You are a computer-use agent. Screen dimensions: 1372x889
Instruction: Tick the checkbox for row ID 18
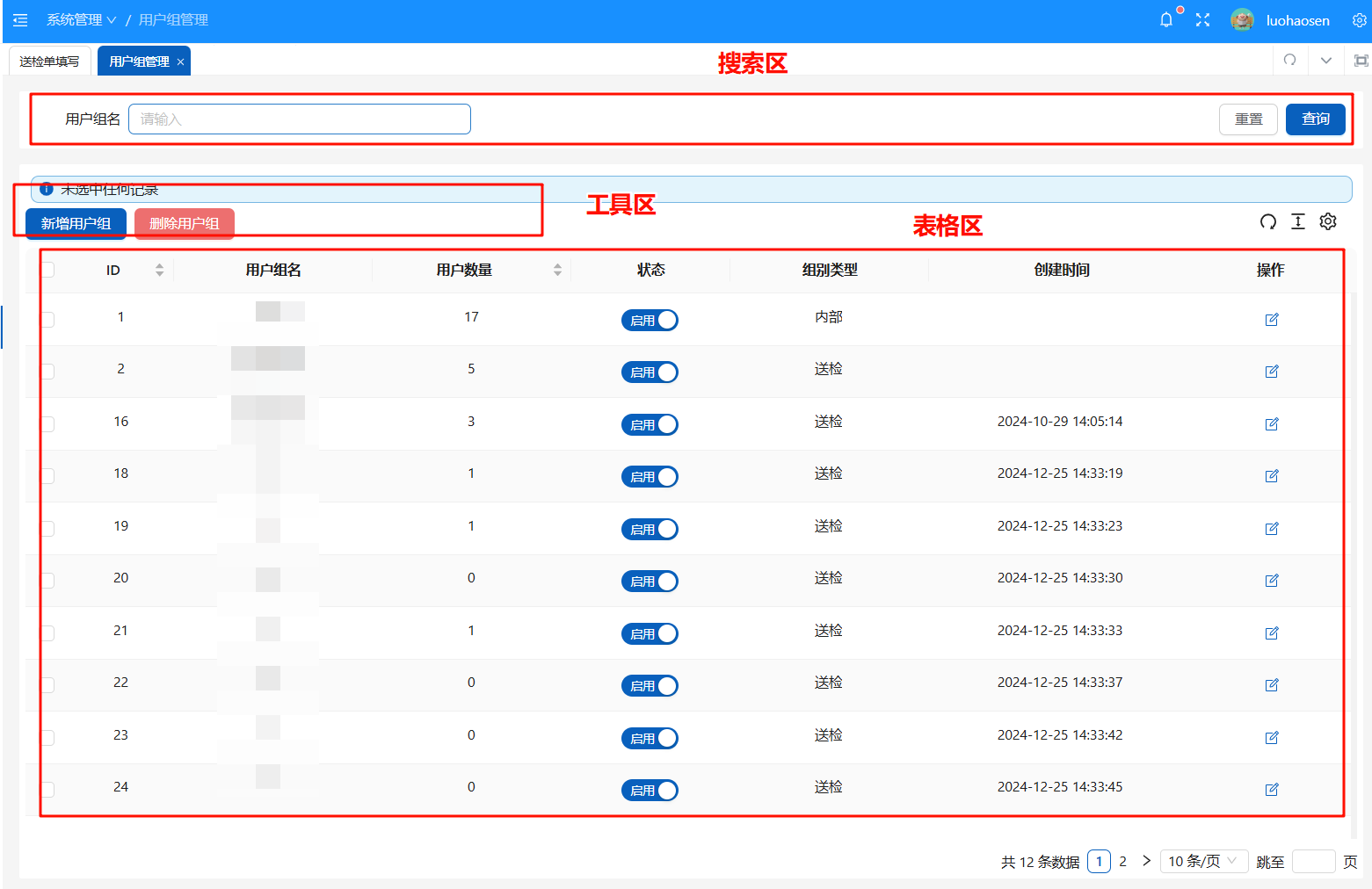click(x=47, y=475)
